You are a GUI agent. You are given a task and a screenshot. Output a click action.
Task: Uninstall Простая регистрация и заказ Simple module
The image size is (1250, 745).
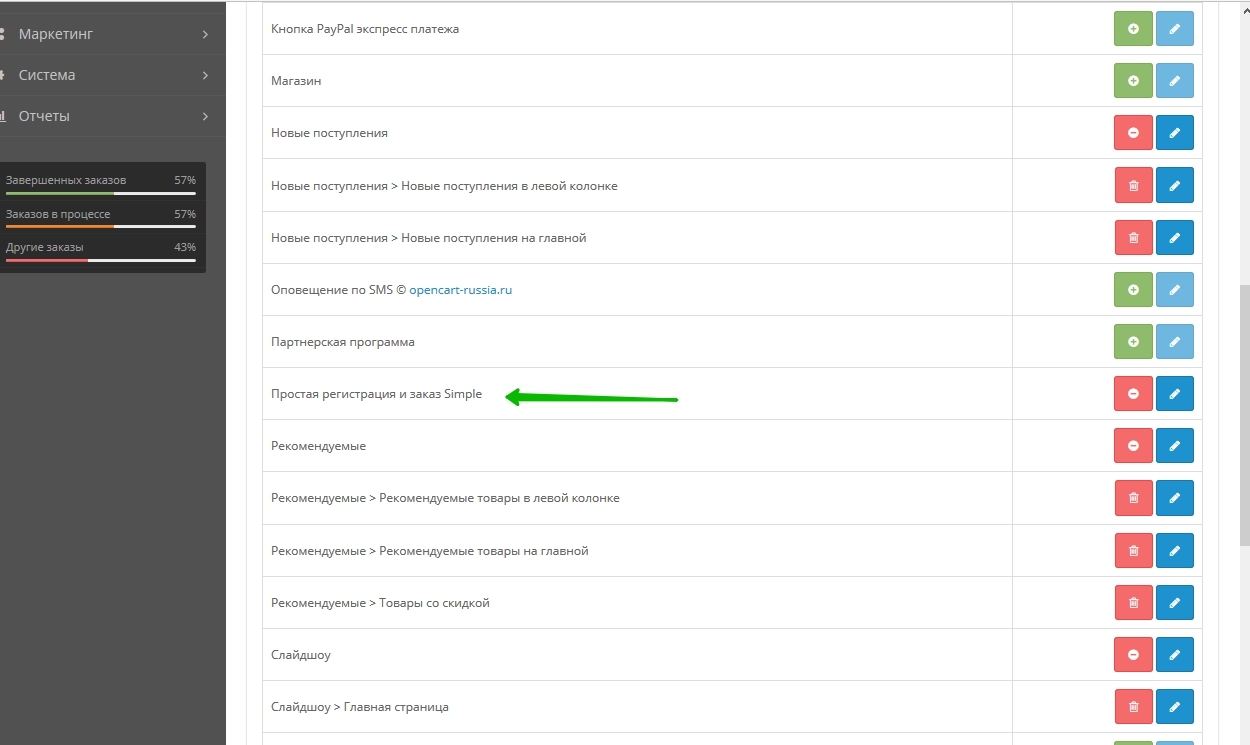click(x=1133, y=394)
